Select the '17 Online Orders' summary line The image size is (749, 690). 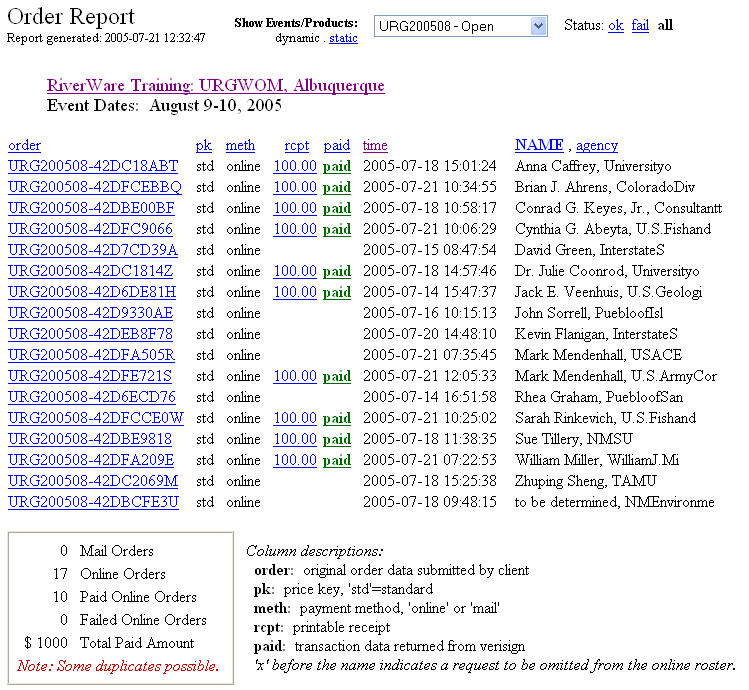(x=109, y=573)
